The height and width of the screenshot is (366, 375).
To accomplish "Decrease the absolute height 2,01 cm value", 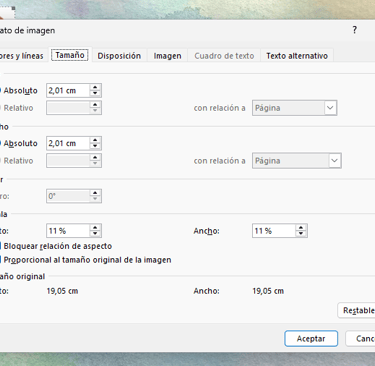I will (95, 93).
